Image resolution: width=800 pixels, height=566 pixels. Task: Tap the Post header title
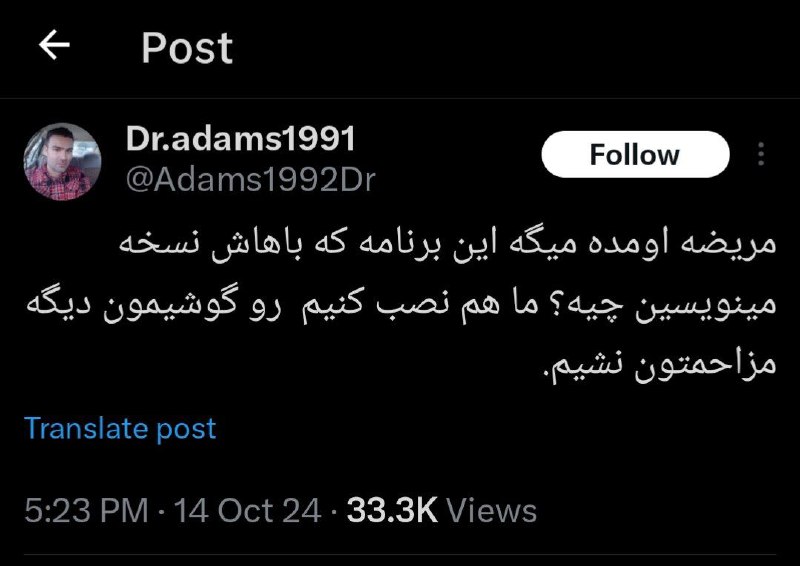click(x=187, y=48)
